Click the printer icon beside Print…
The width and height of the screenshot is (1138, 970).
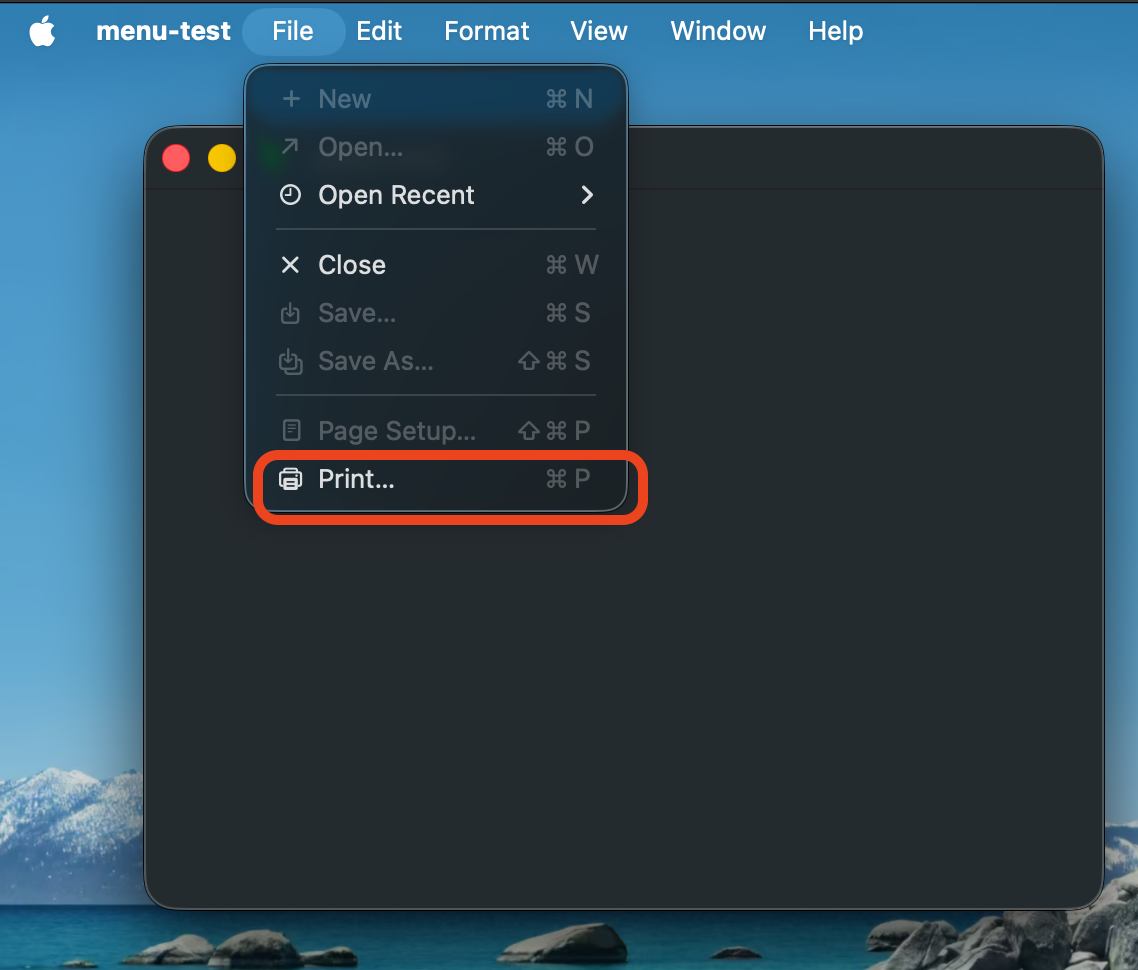coord(290,479)
